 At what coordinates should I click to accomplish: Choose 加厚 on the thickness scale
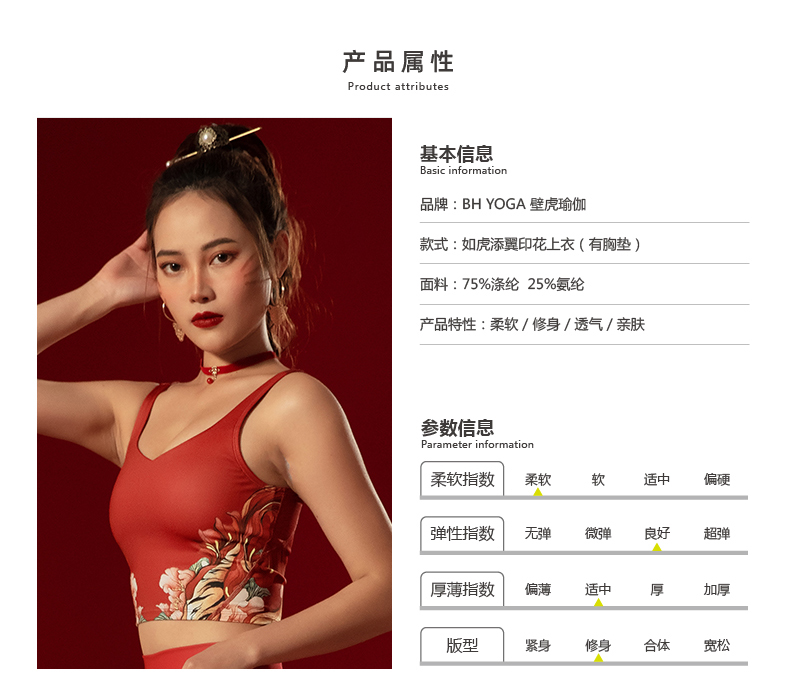click(717, 589)
